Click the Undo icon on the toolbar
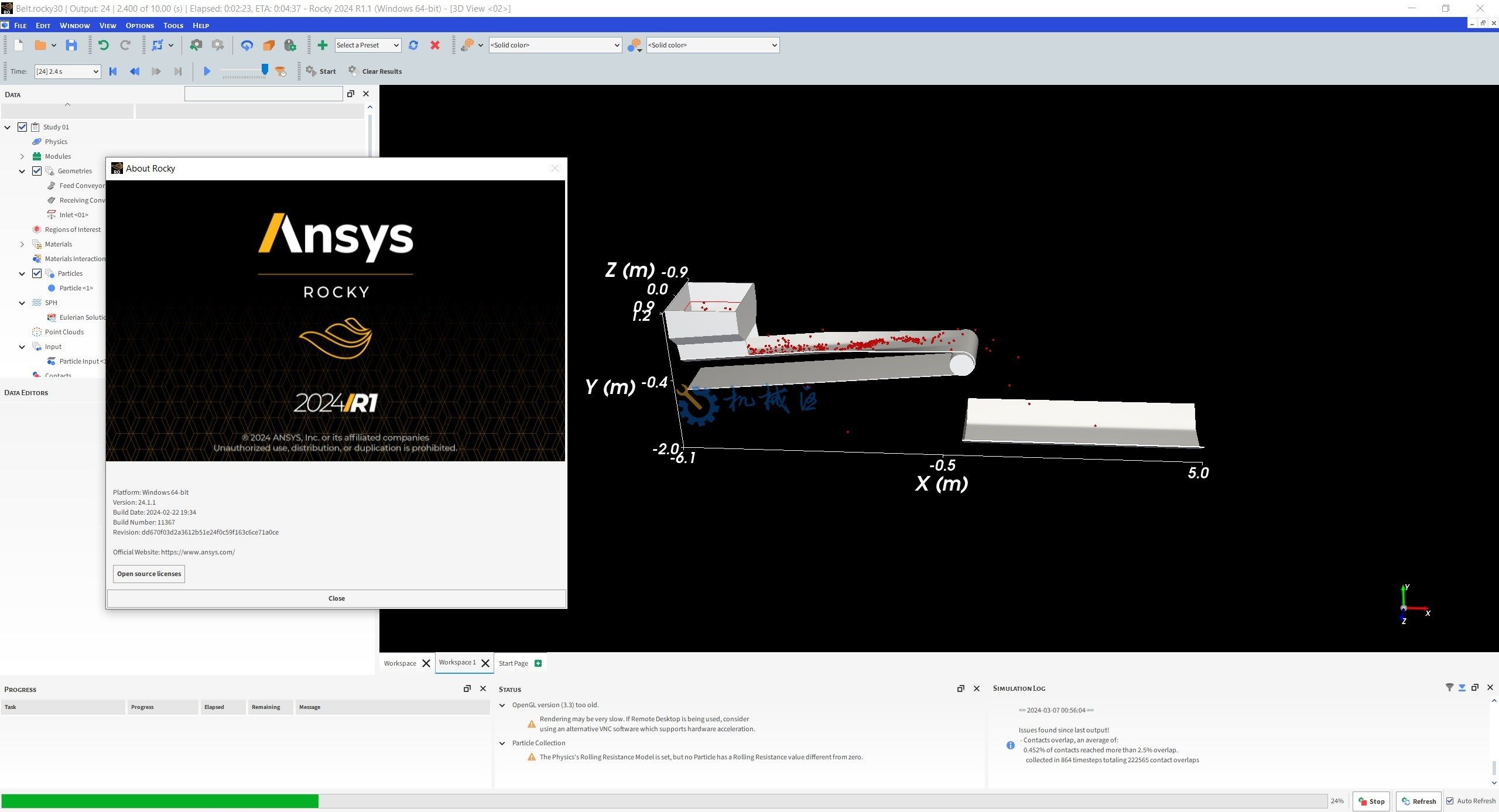The height and width of the screenshot is (812, 1499). point(104,45)
